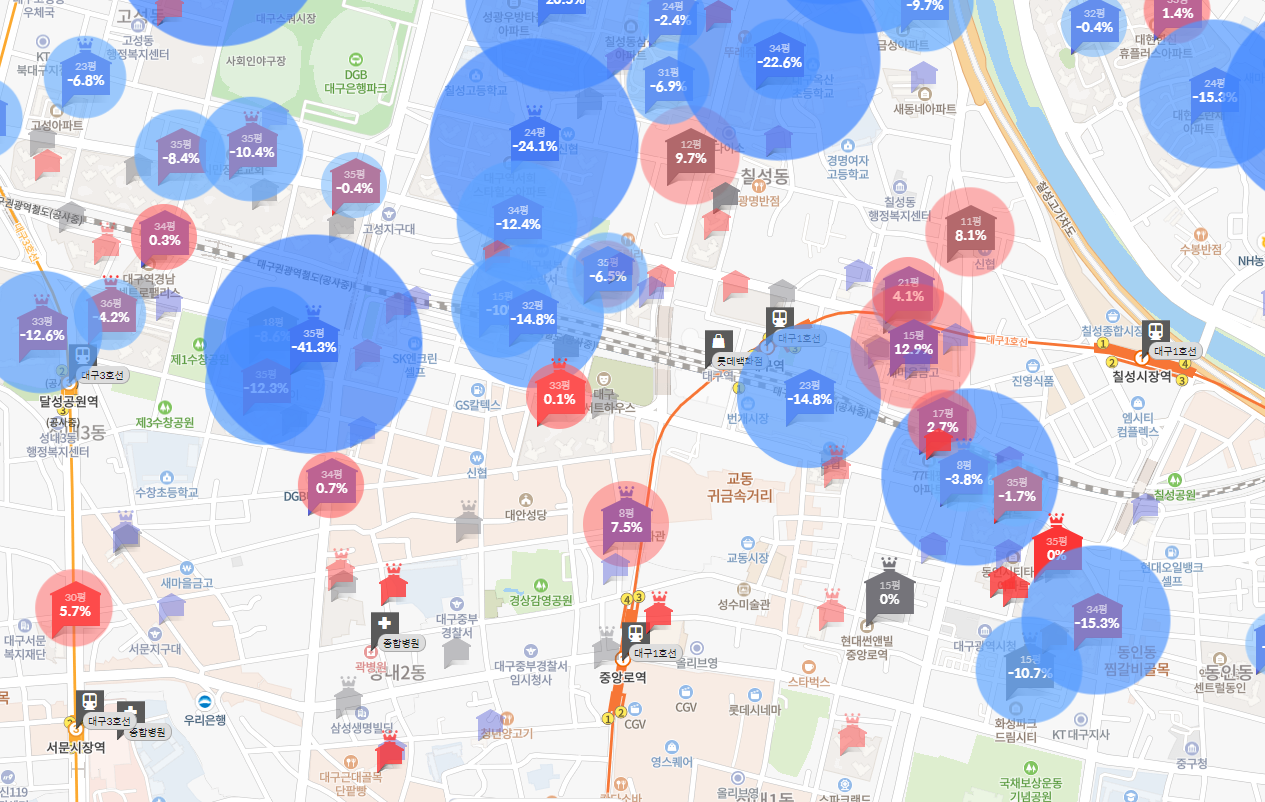Click the 롯데시네마 label

click(754, 709)
